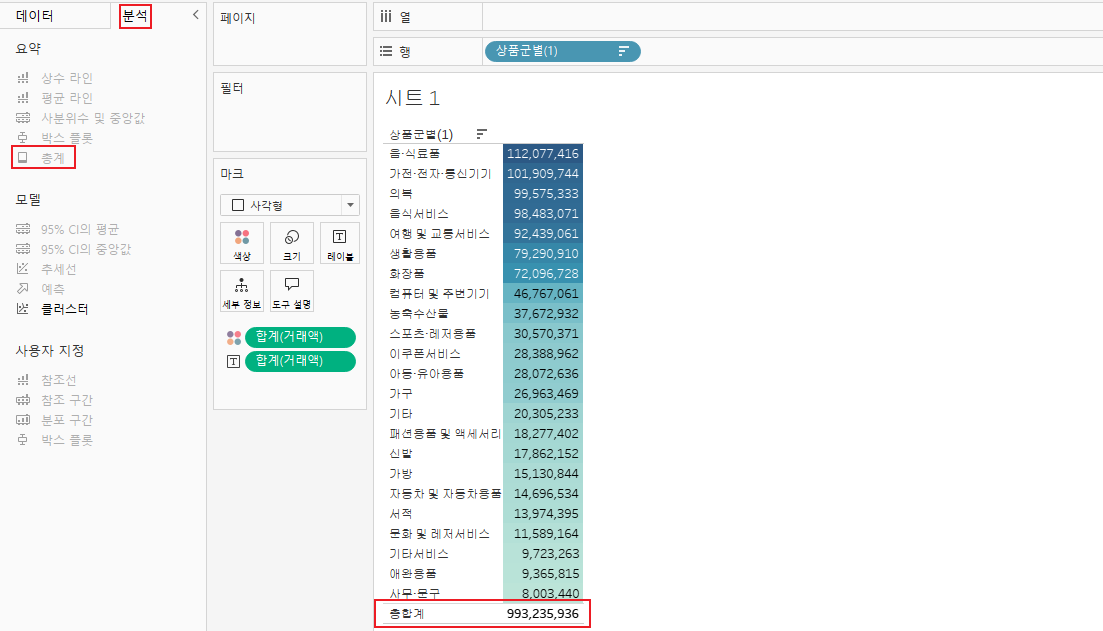
Task: Click the 112,077,416 value cell
Action: (542, 153)
